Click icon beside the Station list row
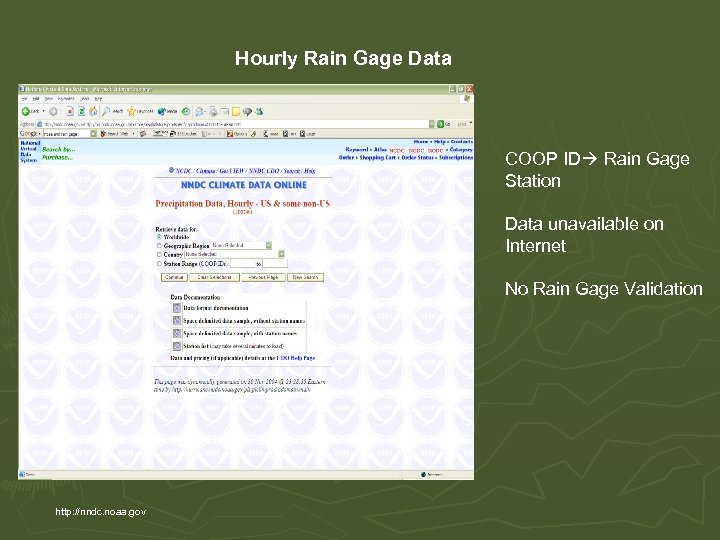The width and height of the screenshot is (720, 540). [x=177, y=346]
